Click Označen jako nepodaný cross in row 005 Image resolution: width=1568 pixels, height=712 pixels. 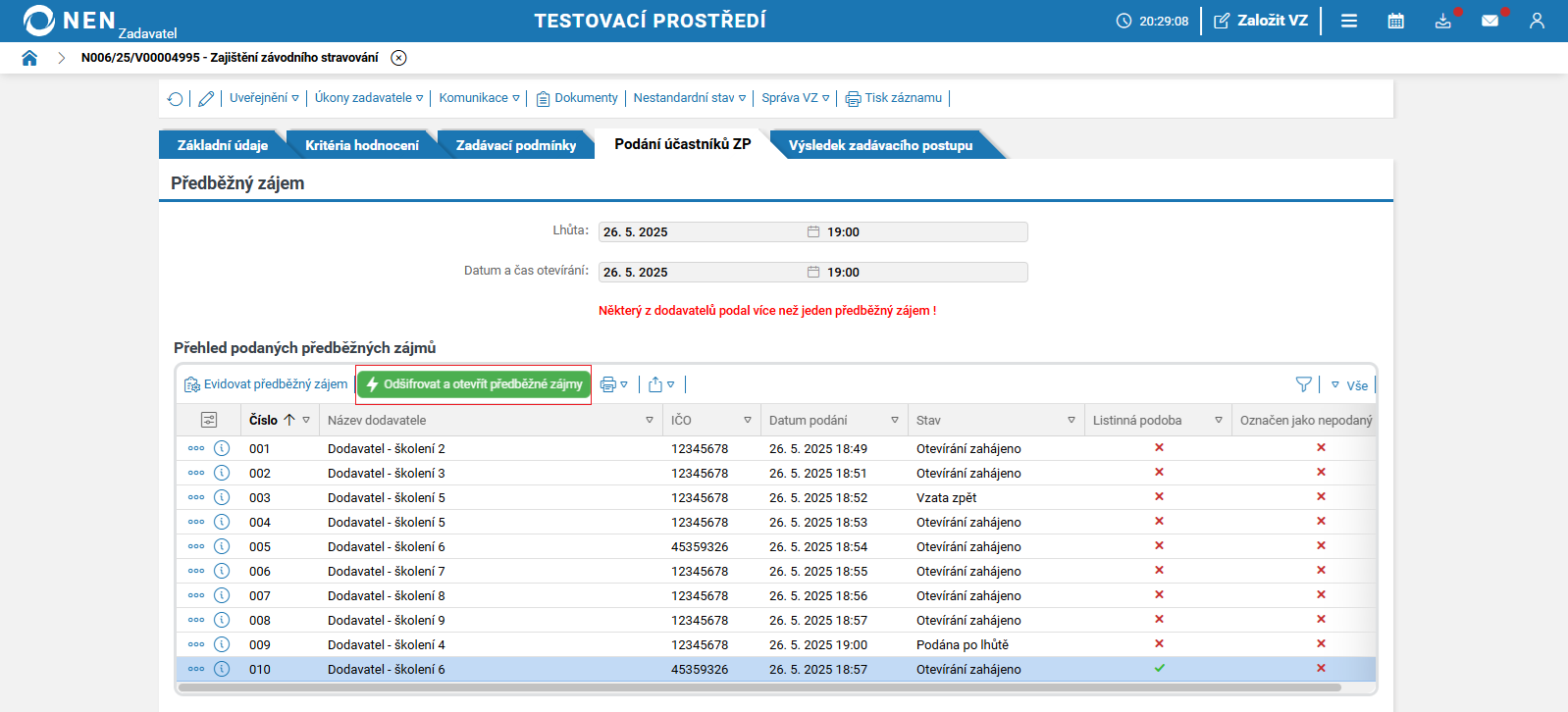coord(1321,545)
